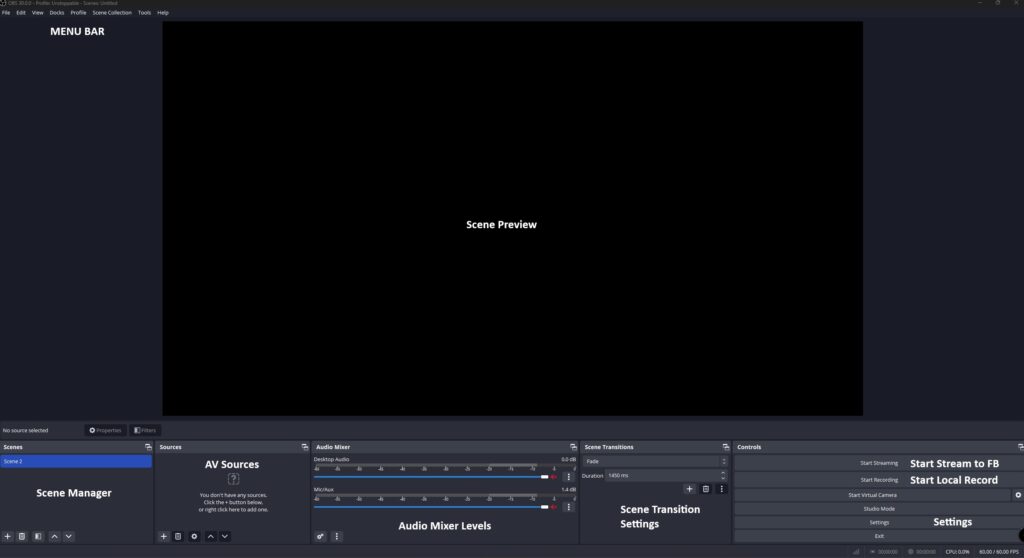Open the Scene Collection menu
Image resolution: width=1024 pixels, height=558 pixels.
pos(112,12)
